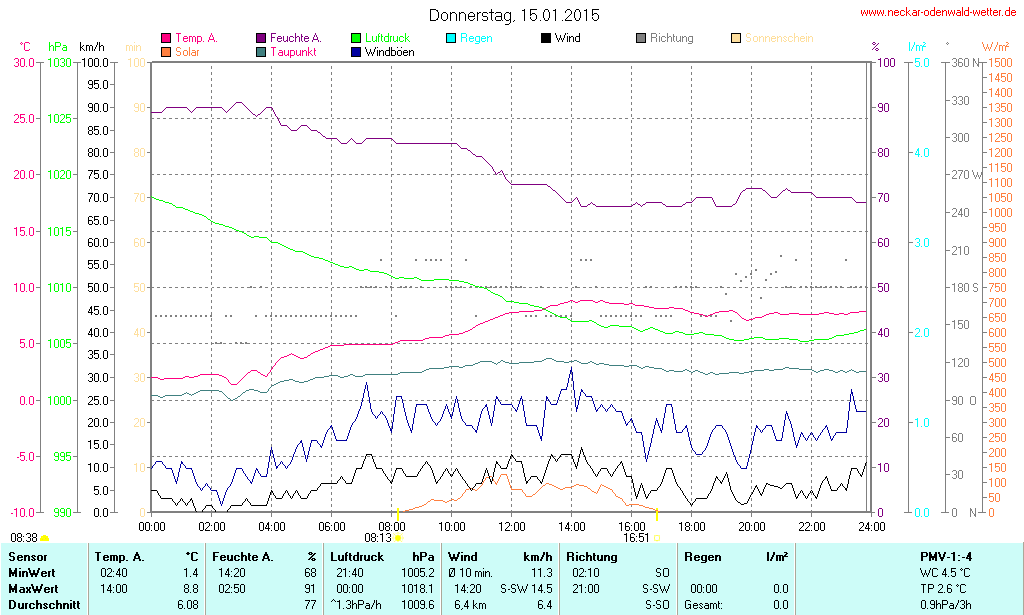
Task: Click the green Luftdruck legend square
Action: click(356, 38)
